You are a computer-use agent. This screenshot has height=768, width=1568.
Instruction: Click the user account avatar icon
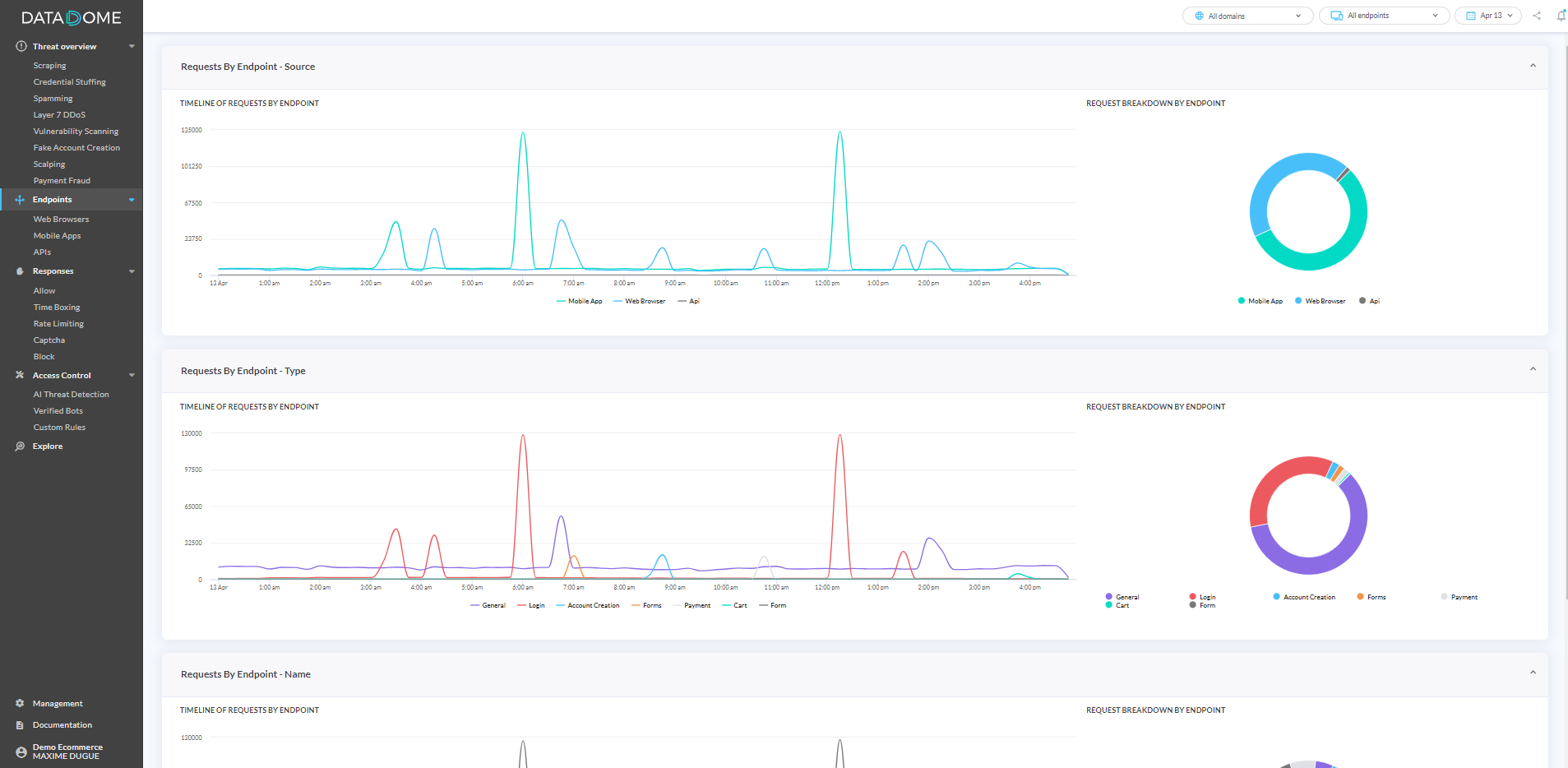pyautogui.click(x=21, y=752)
